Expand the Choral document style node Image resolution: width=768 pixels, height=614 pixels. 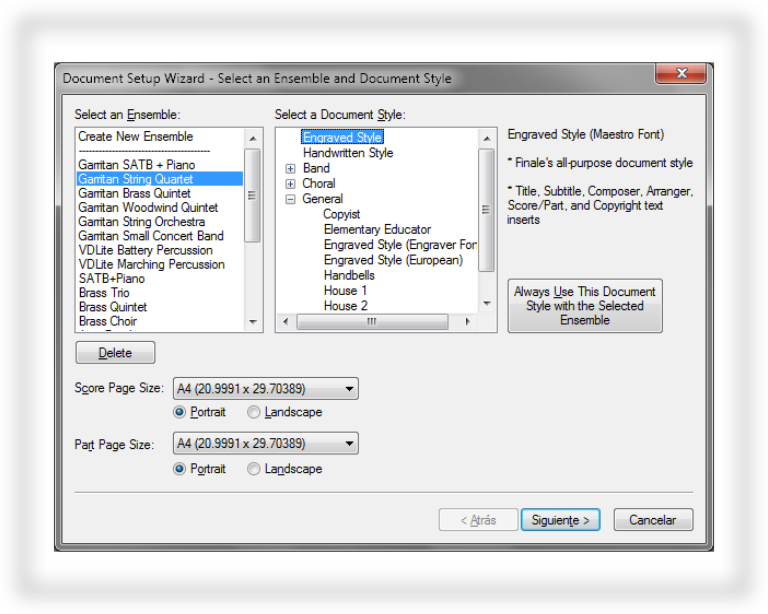tap(290, 184)
